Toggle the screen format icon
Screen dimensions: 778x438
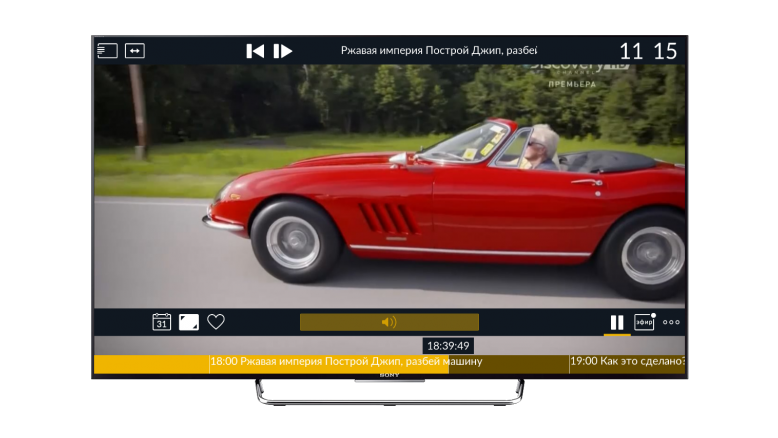point(189,322)
